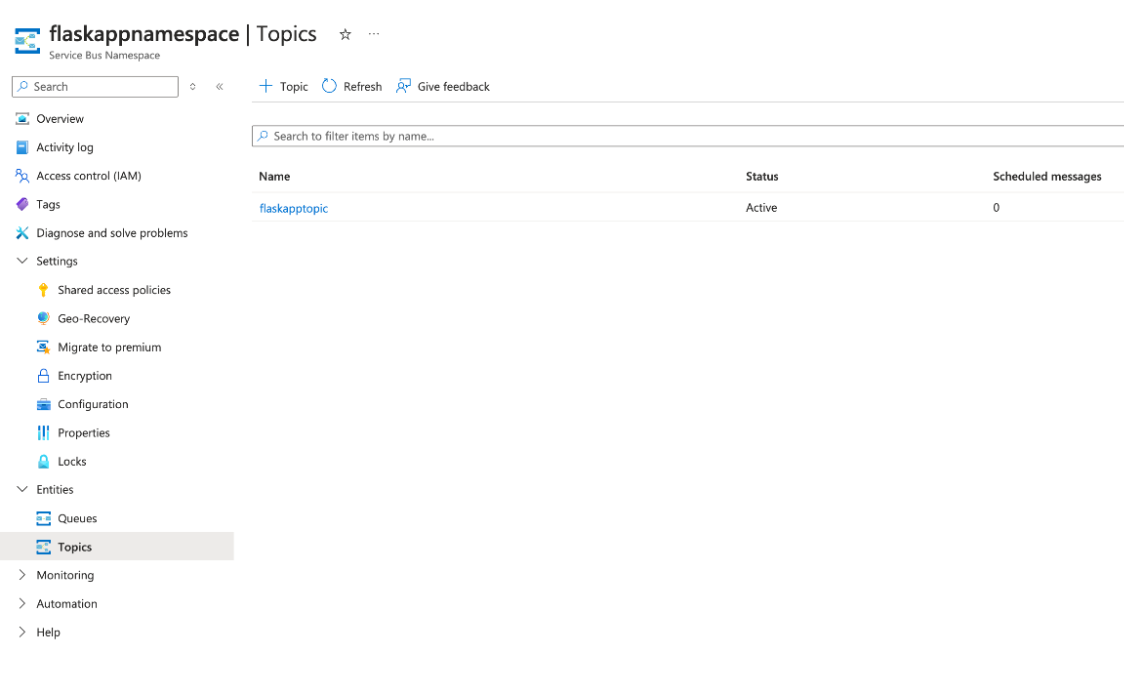Expand the Automation section
This screenshot has width=1124, height=675.
tap(63, 603)
